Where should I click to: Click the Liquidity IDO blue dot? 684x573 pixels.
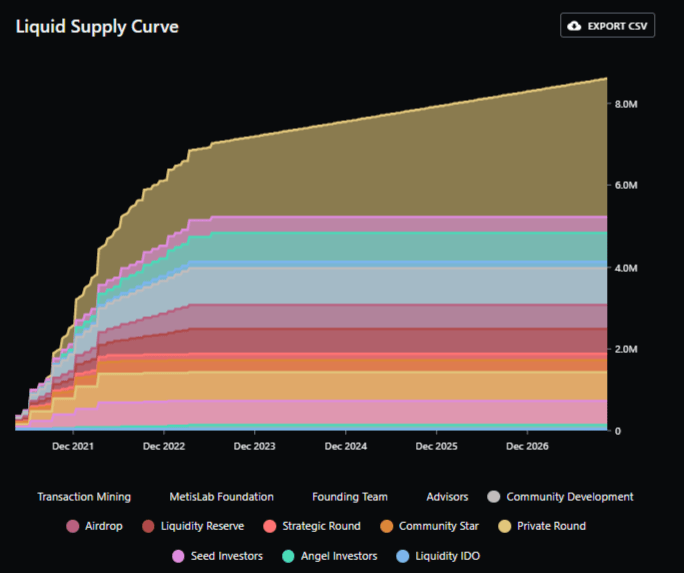coord(403,556)
